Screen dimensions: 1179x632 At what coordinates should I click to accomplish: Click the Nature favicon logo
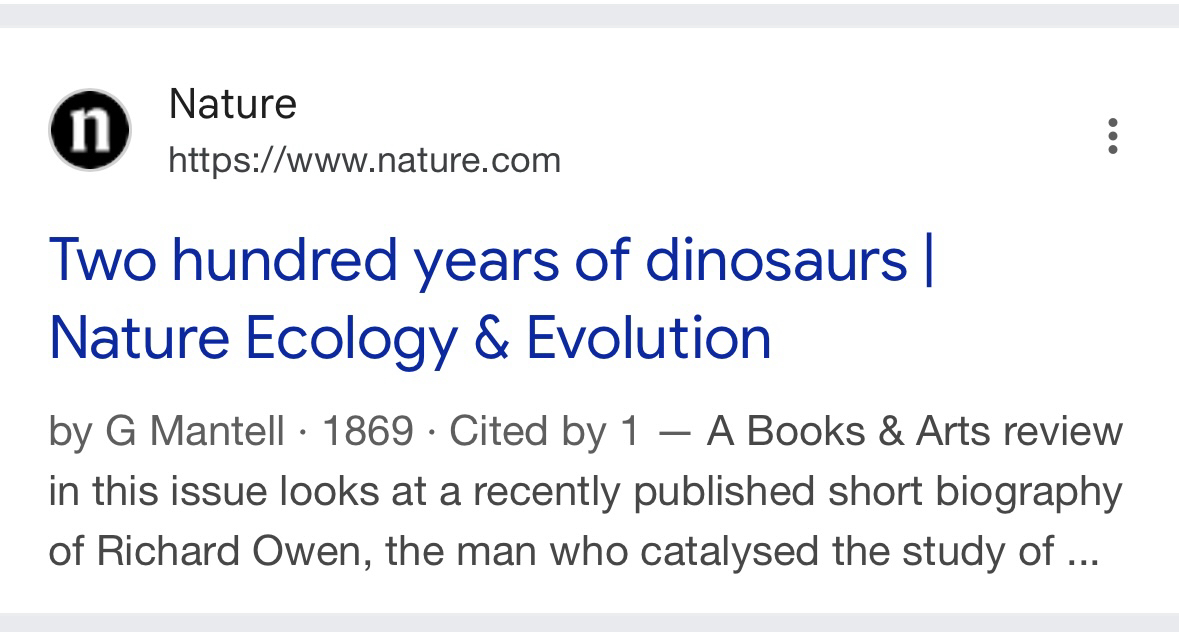[89, 131]
